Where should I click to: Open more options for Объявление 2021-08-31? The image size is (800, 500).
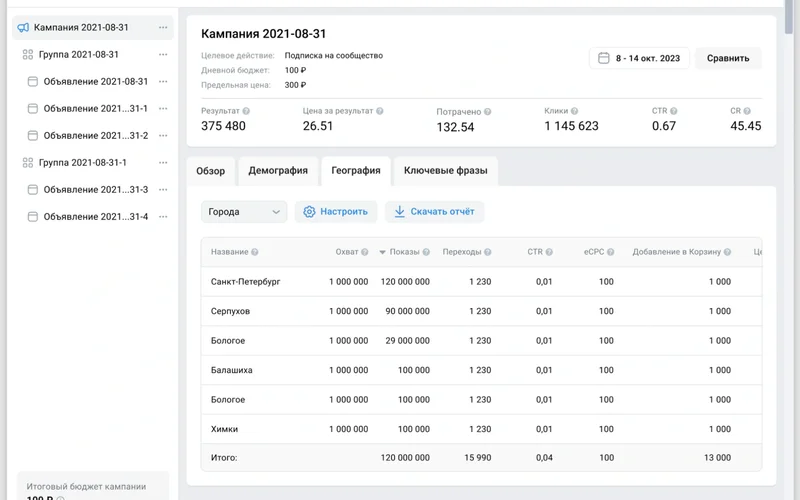coord(163,82)
